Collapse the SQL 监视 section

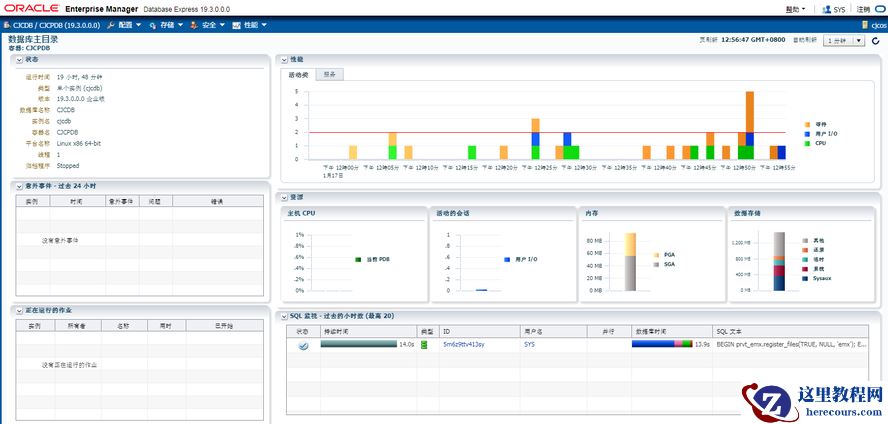[284, 315]
